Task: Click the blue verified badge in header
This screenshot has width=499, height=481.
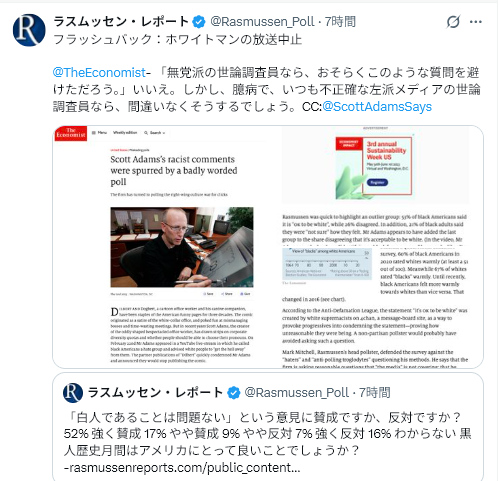Action: click(199, 22)
